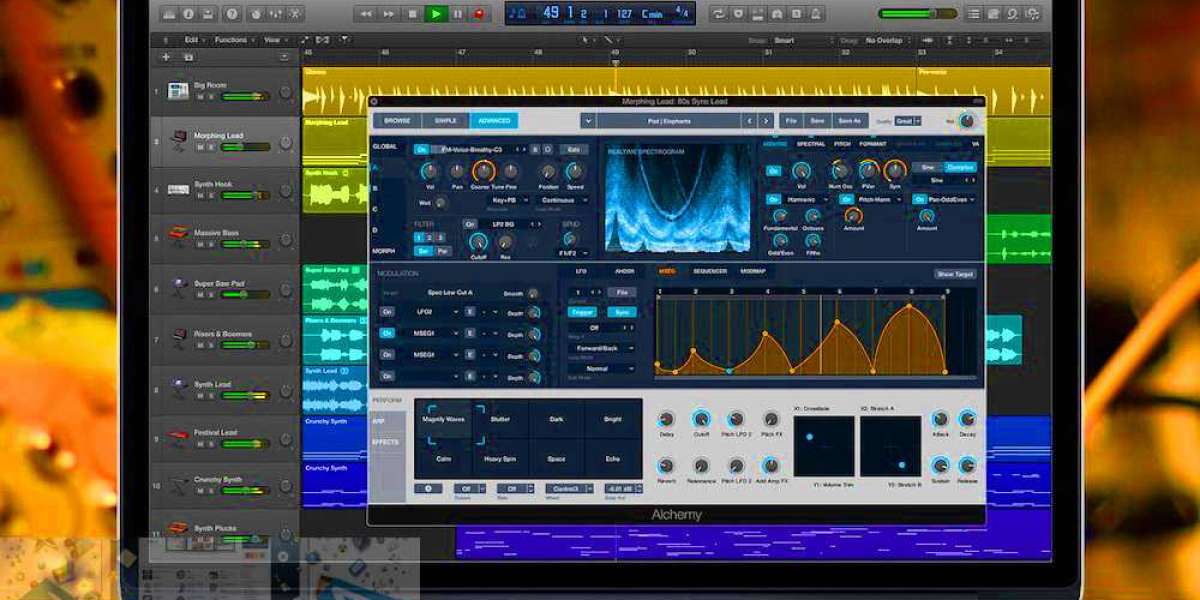Open the Functions menu in Tracks area
This screenshot has width=1200, height=600.
[x=233, y=40]
